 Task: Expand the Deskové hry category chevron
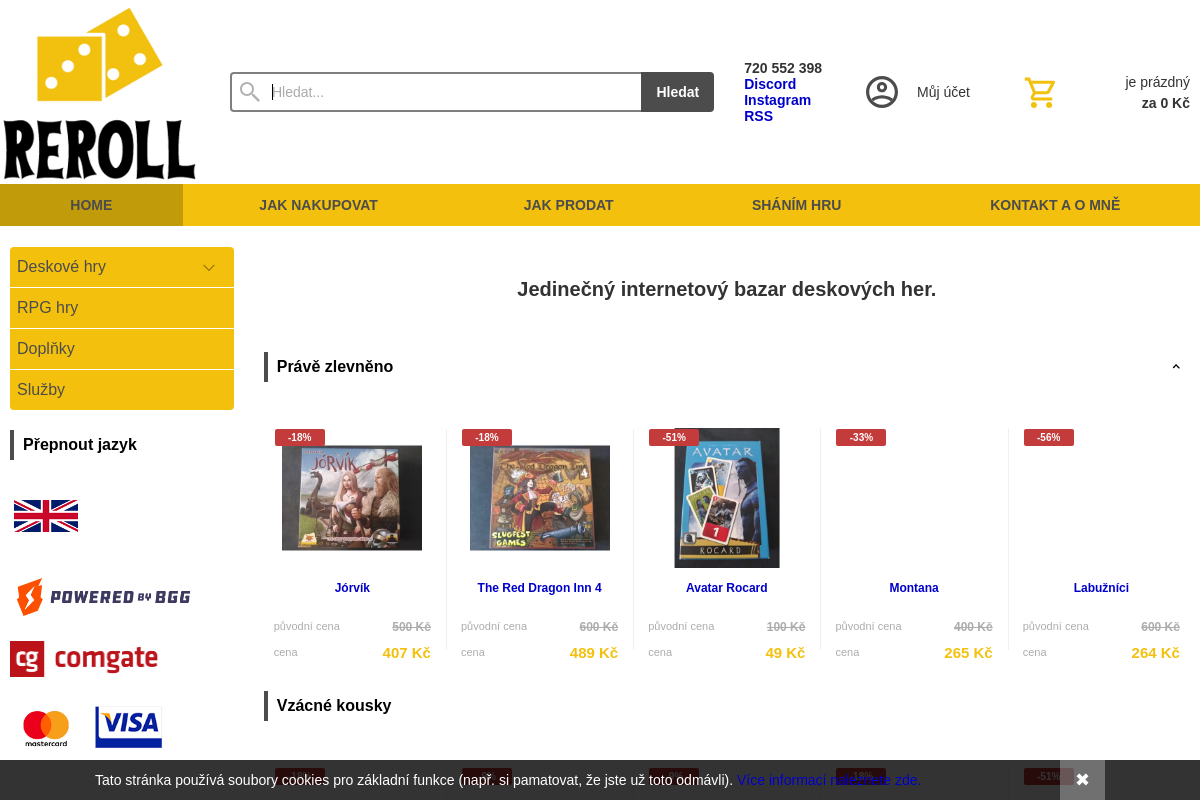coord(209,267)
